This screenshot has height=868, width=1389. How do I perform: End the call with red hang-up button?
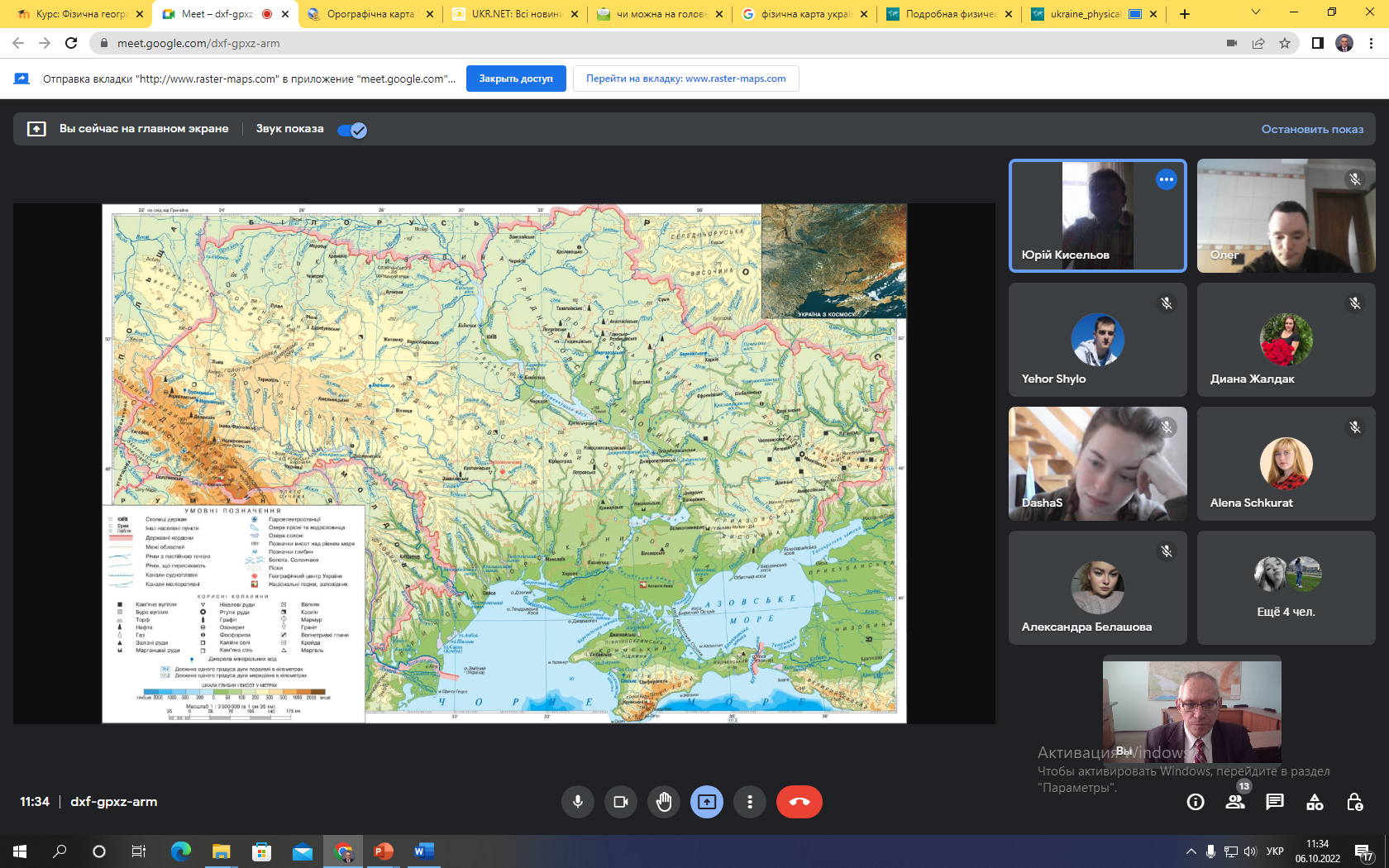799,802
